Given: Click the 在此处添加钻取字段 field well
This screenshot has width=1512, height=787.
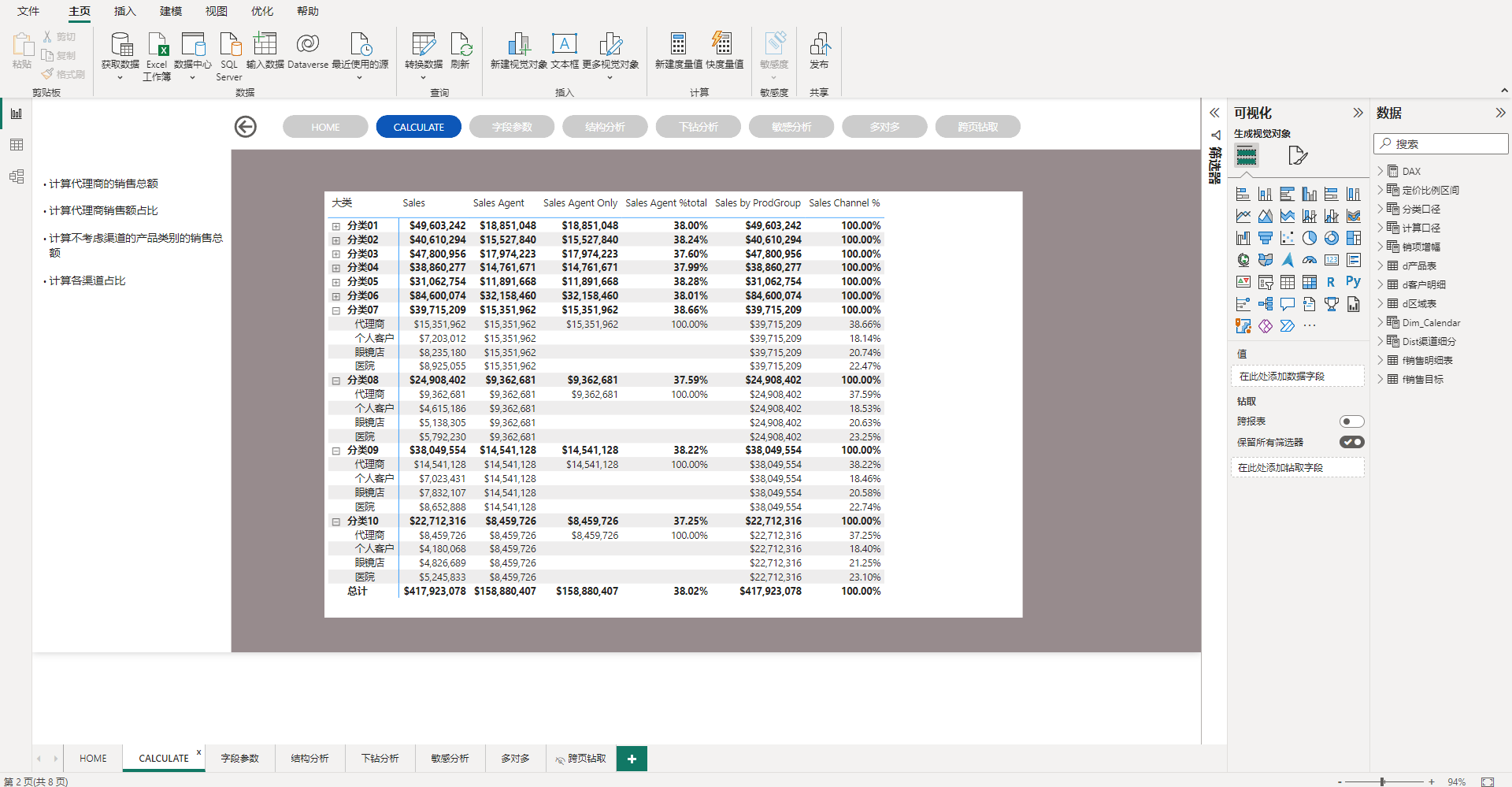Looking at the screenshot, I should pyautogui.click(x=1297, y=468).
